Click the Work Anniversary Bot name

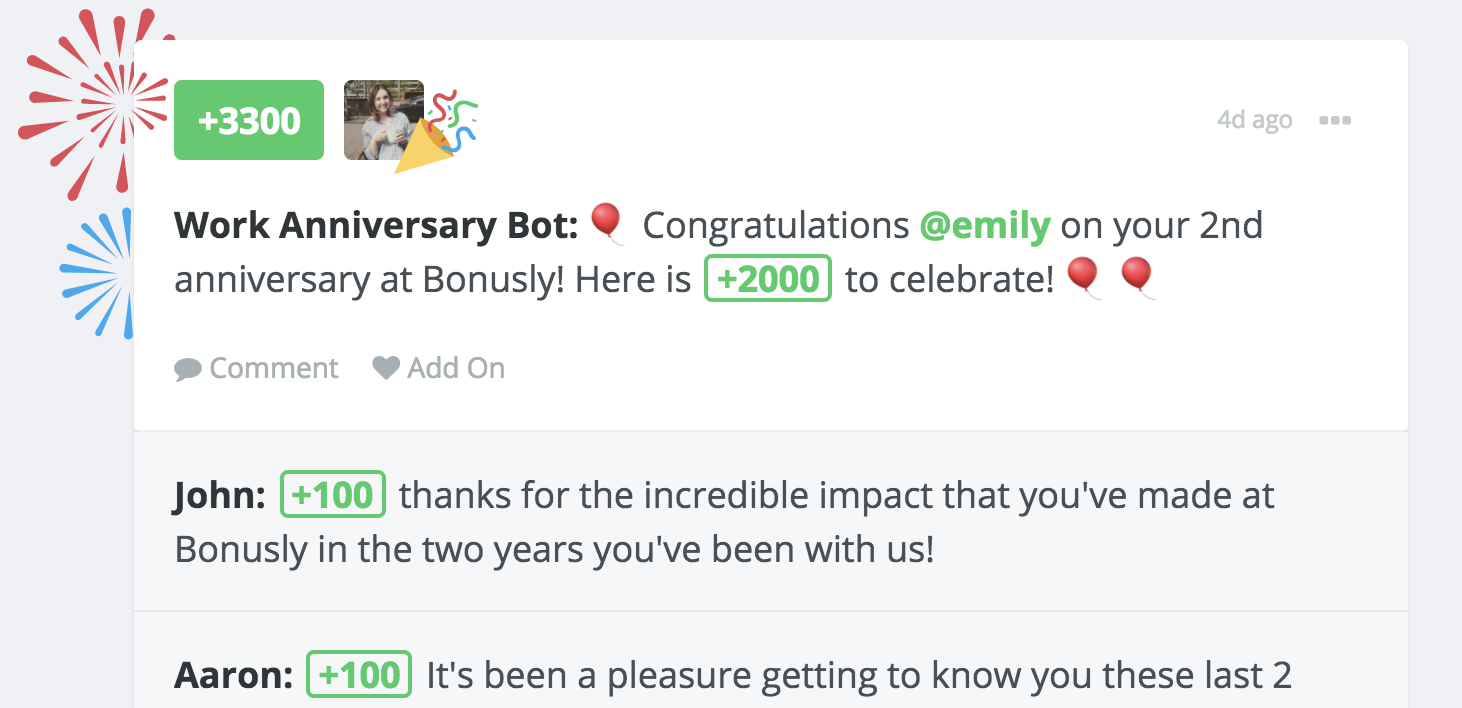tap(376, 226)
